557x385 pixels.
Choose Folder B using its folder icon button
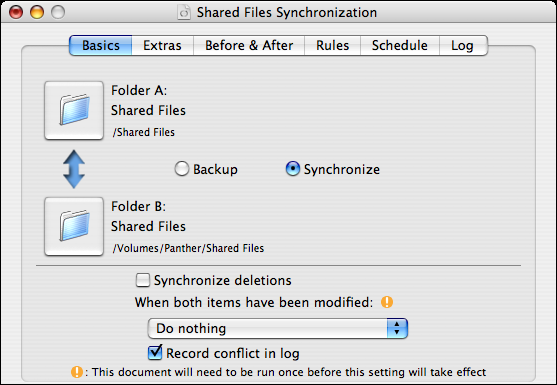pyautogui.click(x=74, y=226)
